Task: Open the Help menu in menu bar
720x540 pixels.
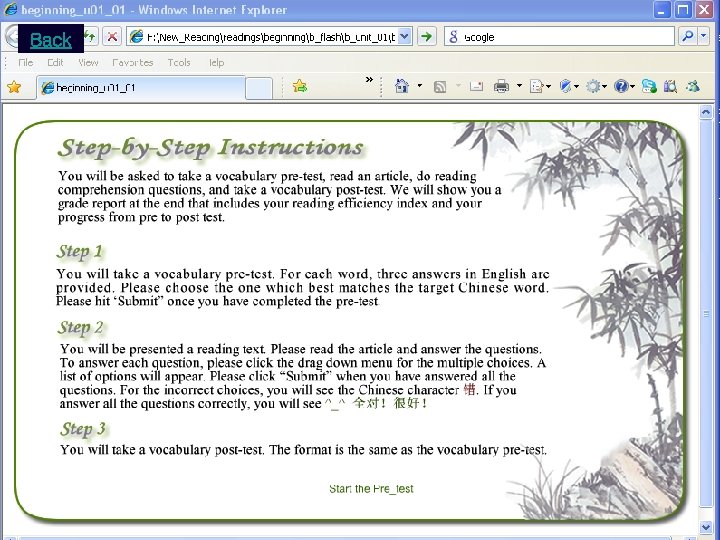Action: point(216,62)
